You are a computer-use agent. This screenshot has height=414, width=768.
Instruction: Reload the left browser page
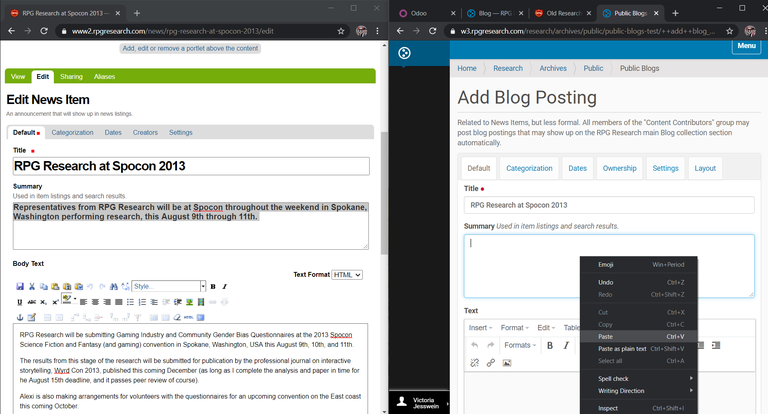(x=44, y=31)
